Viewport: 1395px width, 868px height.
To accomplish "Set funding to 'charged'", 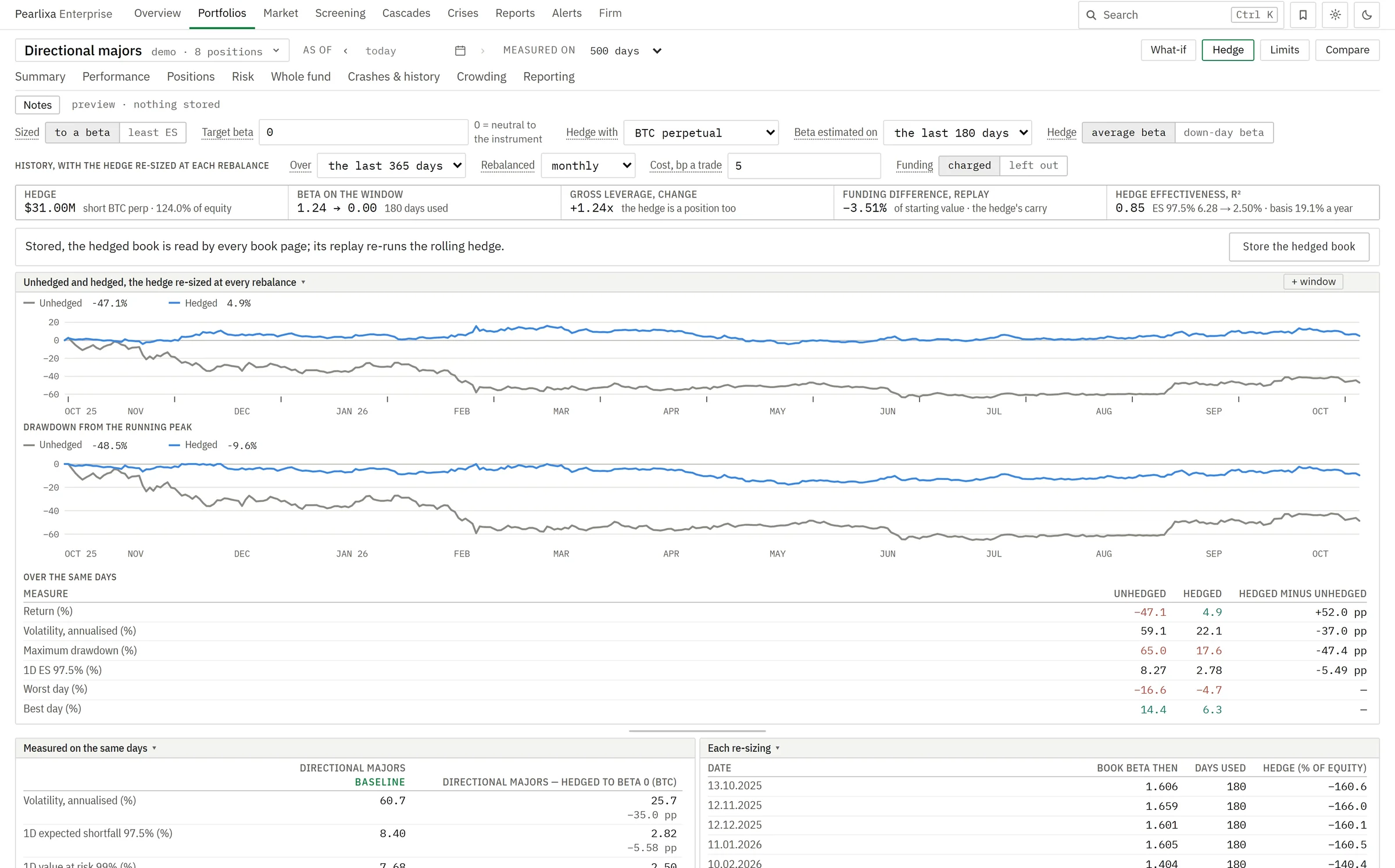I will tap(969, 166).
